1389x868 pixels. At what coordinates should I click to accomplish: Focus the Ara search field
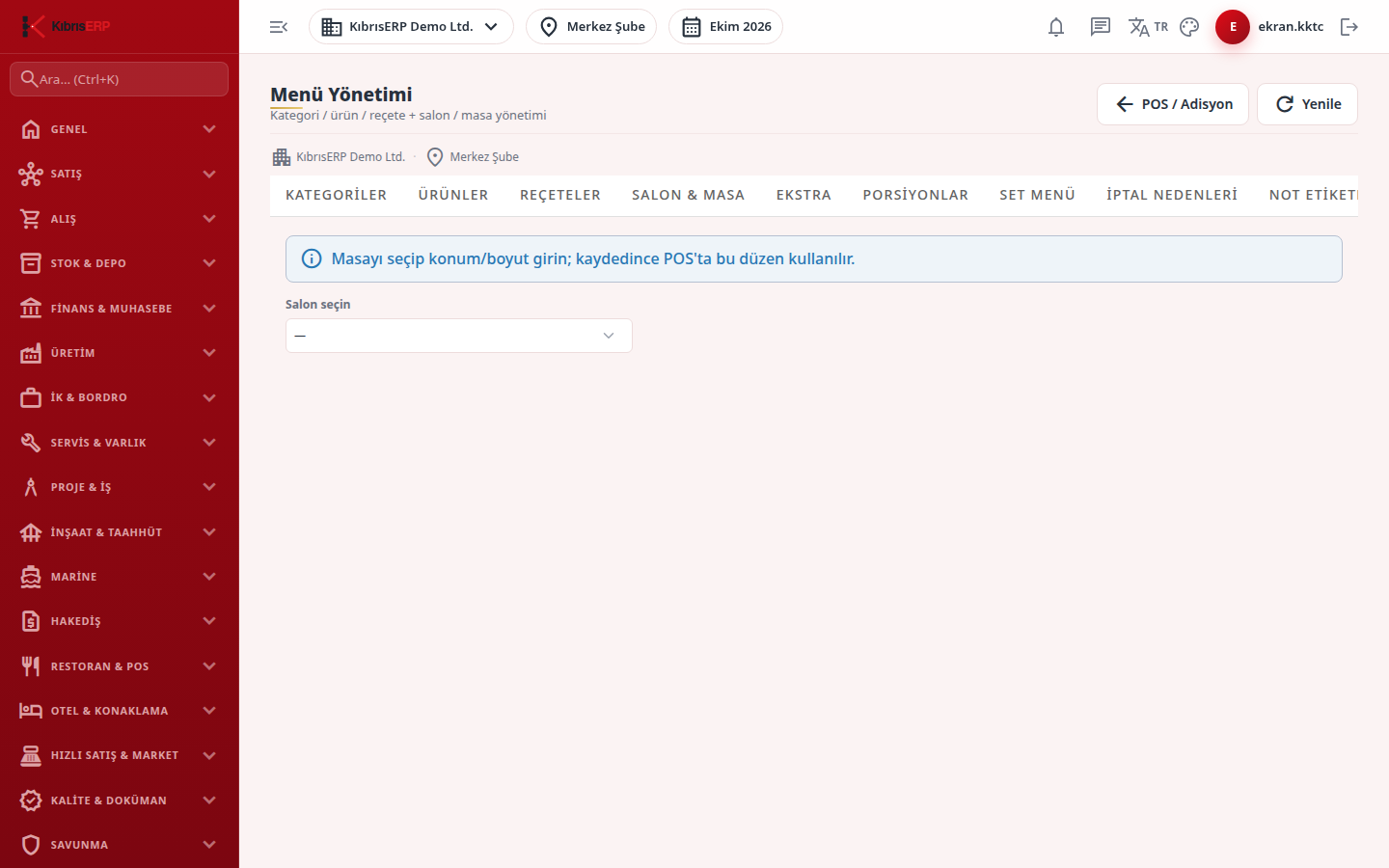coord(120,79)
